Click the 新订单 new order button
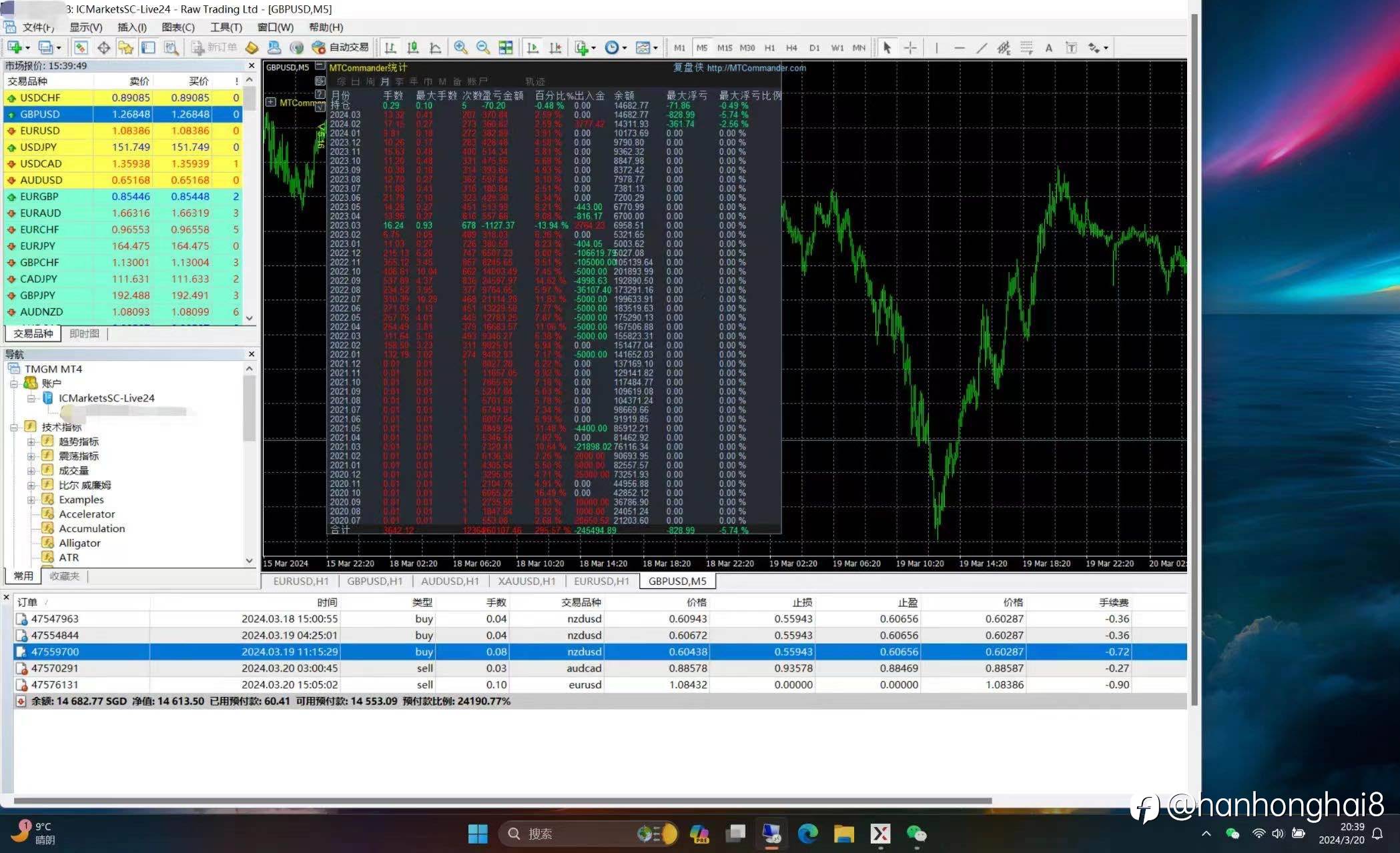This screenshot has width=1400, height=853. [x=214, y=47]
